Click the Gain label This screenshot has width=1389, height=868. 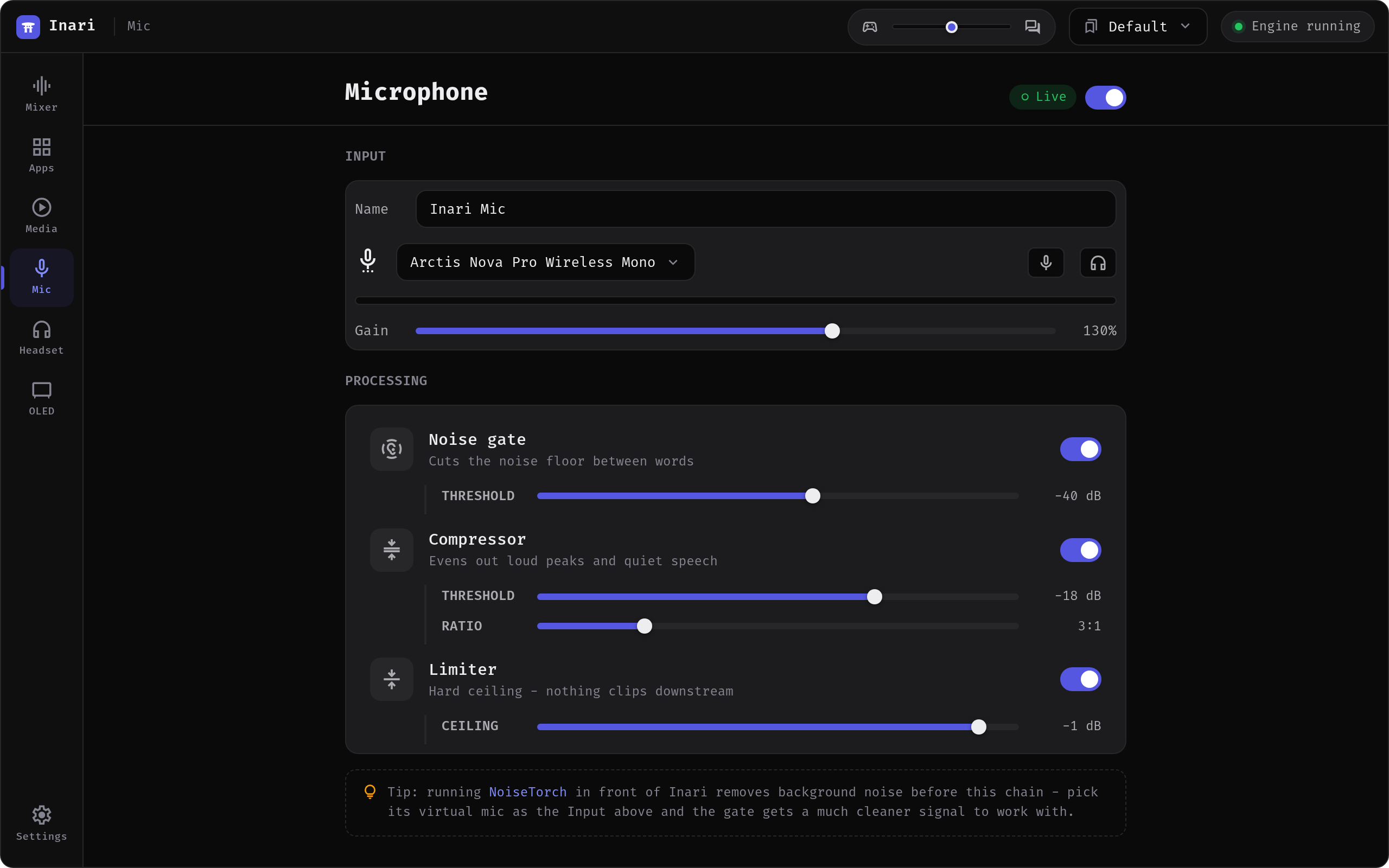pyautogui.click(x=371, y=331)
